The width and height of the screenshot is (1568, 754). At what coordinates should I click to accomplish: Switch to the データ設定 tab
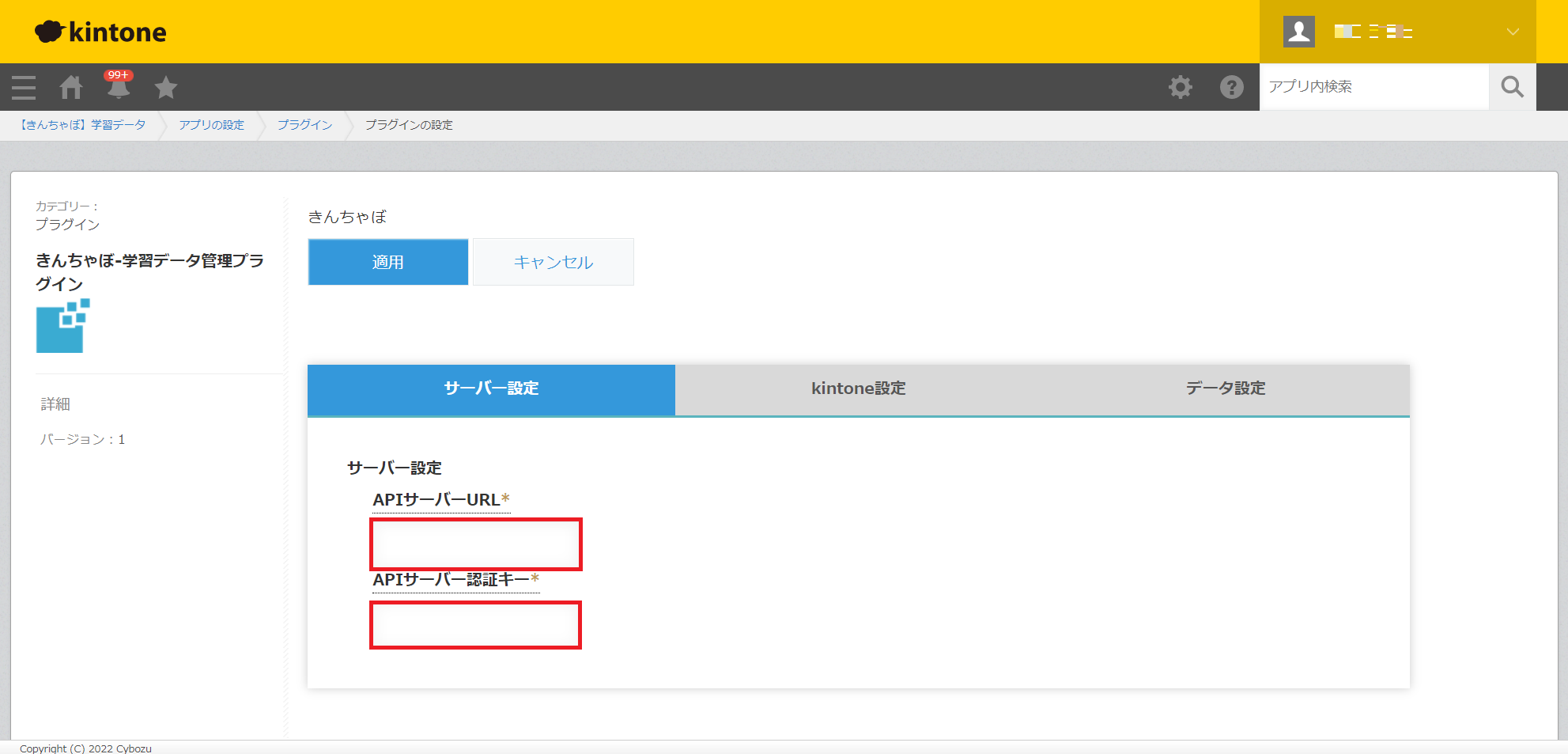tap(1225, 388)
